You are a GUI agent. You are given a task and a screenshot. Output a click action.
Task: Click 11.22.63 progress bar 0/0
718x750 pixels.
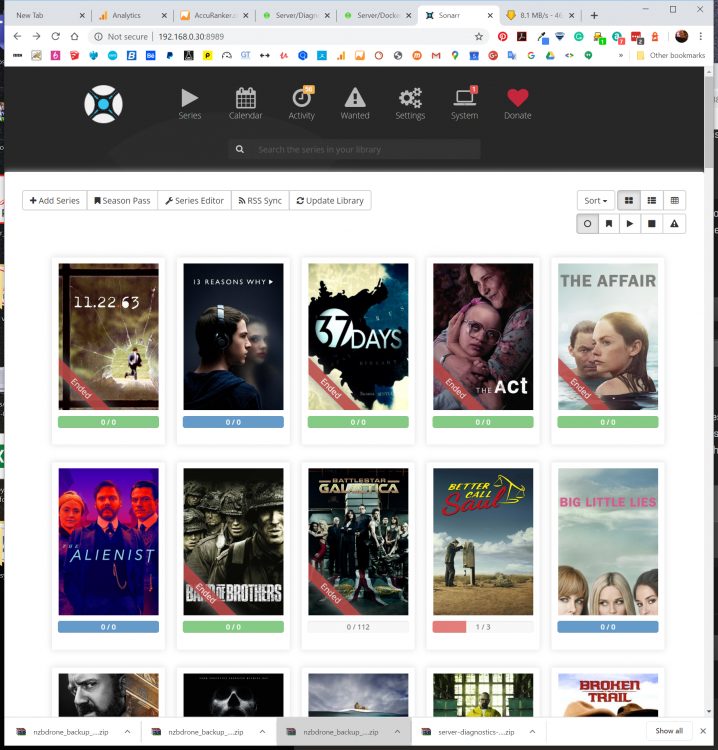click(109, 422)
